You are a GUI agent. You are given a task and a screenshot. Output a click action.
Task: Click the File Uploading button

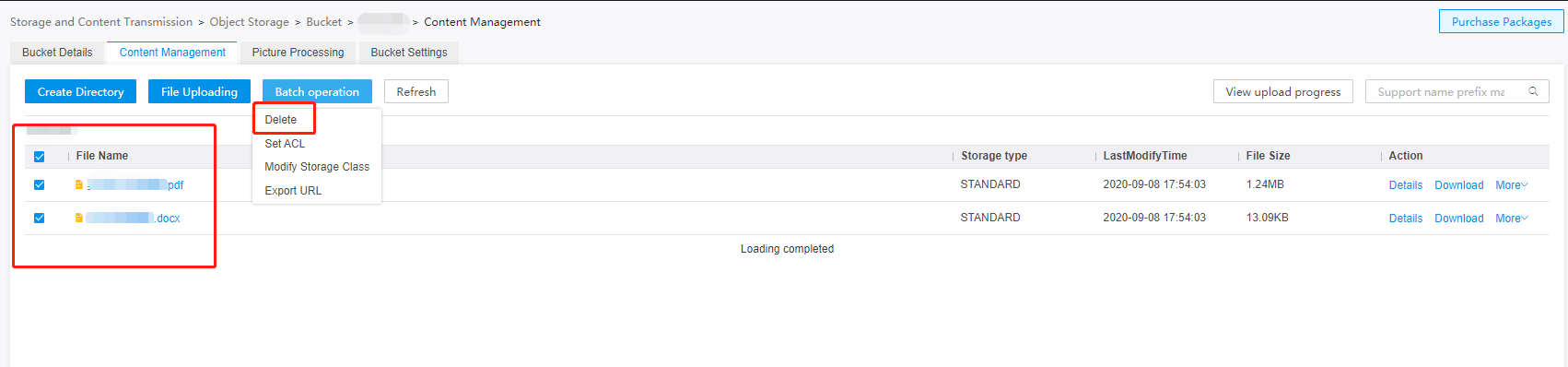click(199, 91)
